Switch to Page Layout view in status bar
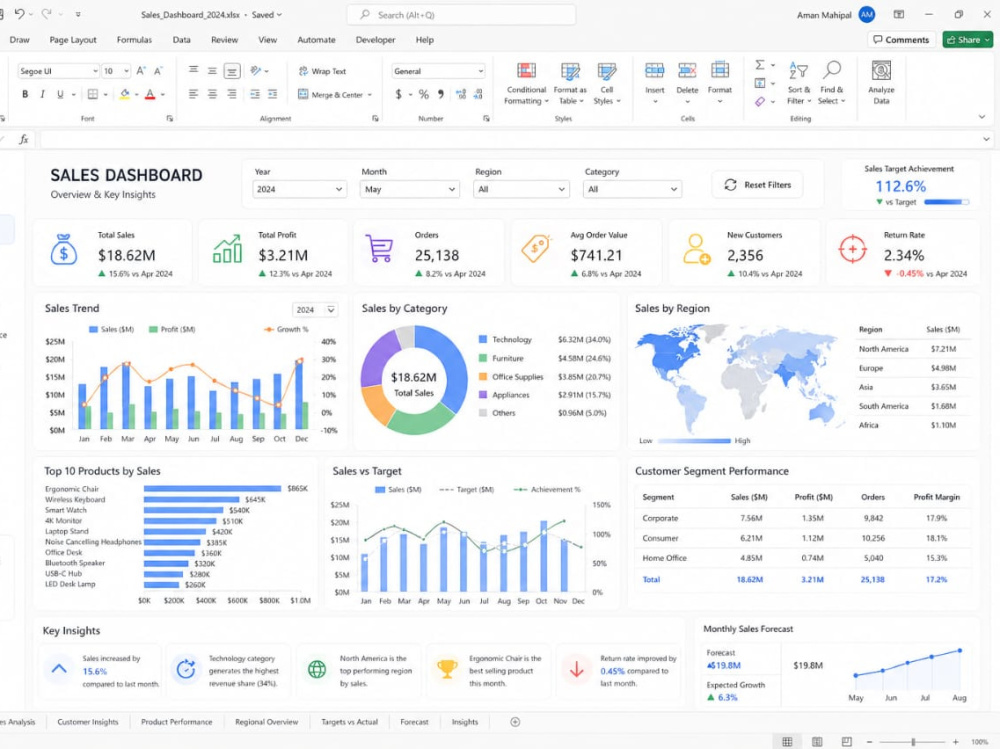 point(817,741)
